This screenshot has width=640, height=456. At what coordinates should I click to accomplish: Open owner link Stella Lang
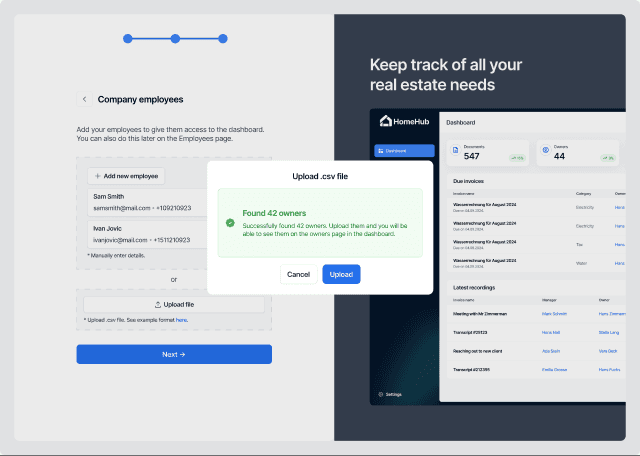click(609, 333)
